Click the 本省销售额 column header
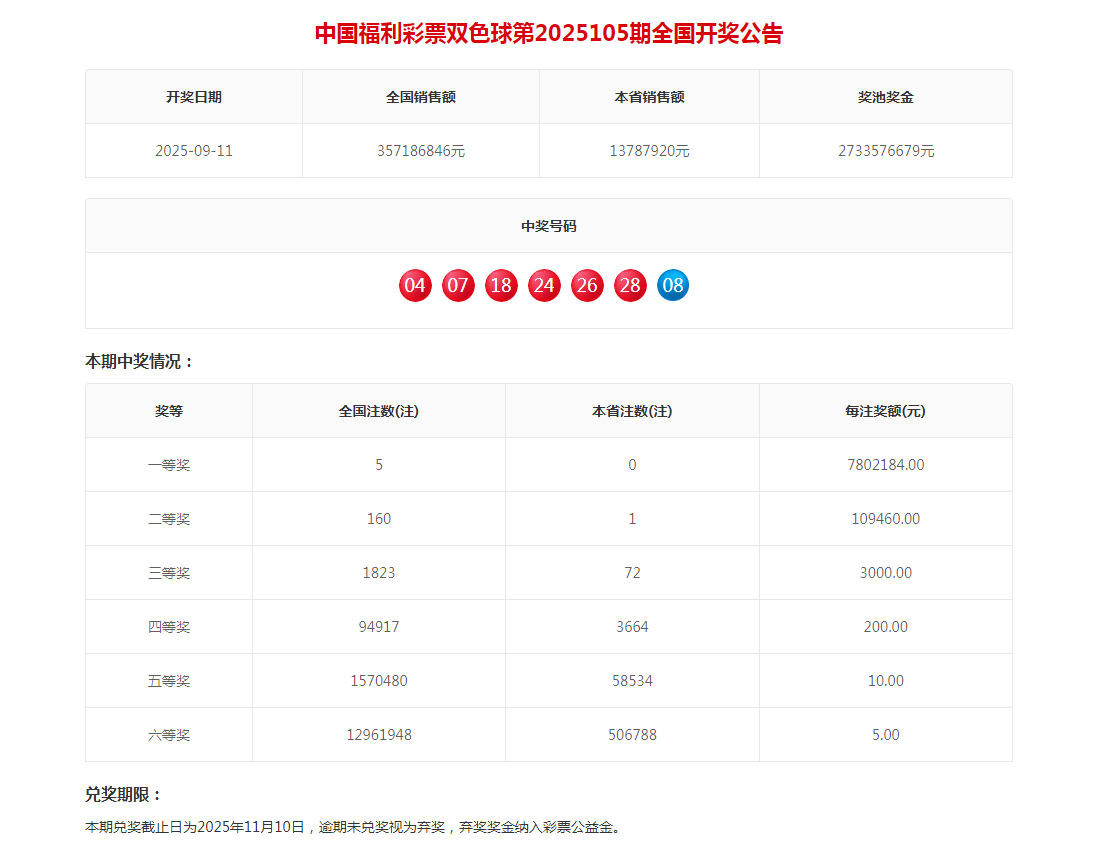This screenshot has height=861, width=1096. [649, 97]
